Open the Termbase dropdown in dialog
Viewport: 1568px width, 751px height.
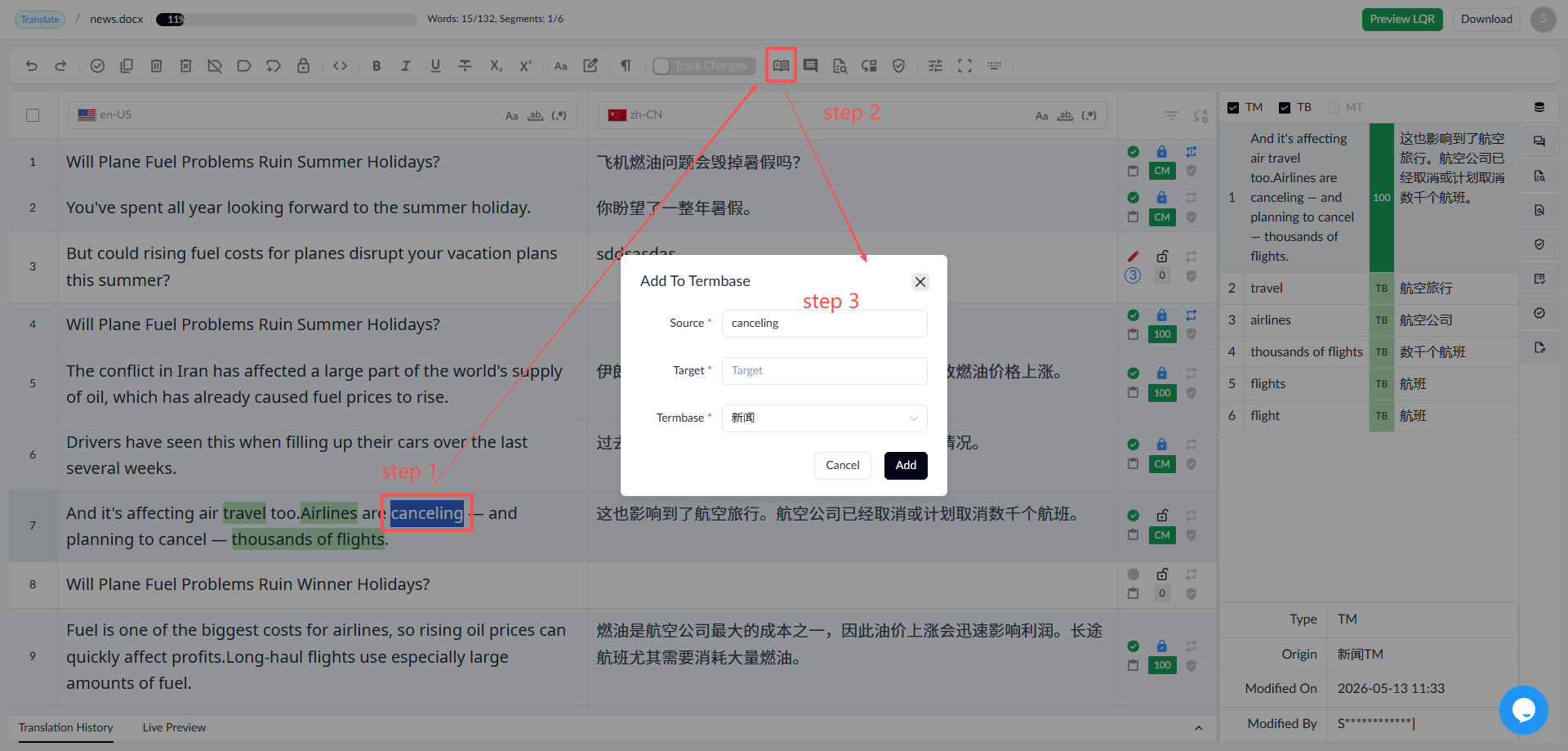coord(824,418)
